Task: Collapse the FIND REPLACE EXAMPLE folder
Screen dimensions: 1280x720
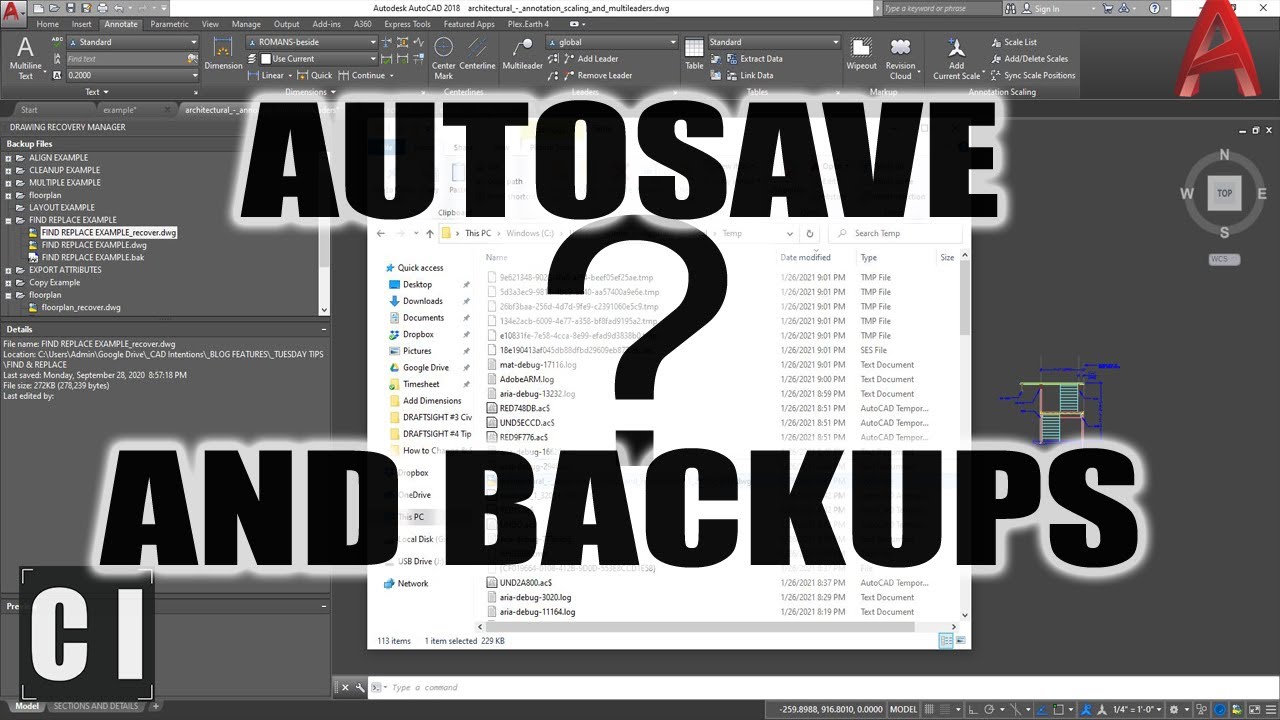Action: pos(9,220)
